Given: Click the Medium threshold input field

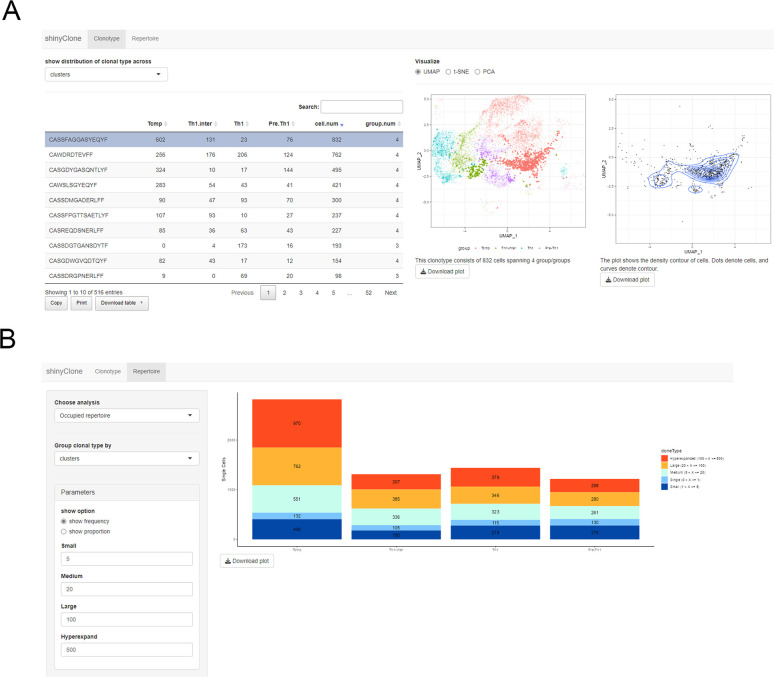Looking at the screenshot, I should click(127, 589).
